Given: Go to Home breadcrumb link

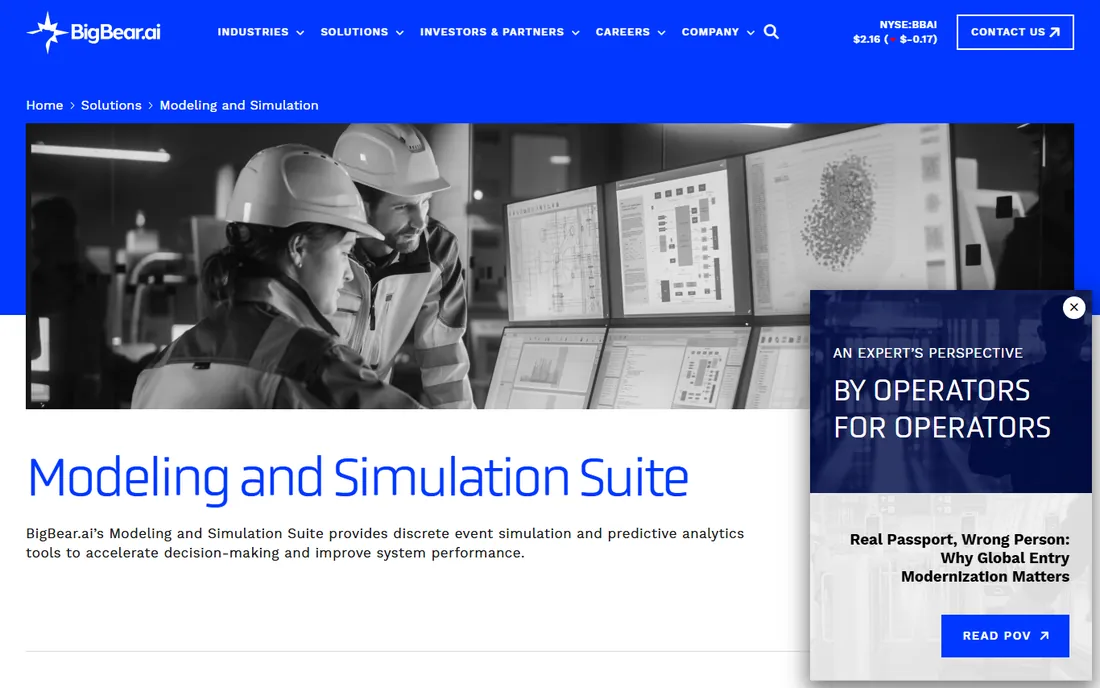Looking at the screenshot, I should tap(44, 105).
